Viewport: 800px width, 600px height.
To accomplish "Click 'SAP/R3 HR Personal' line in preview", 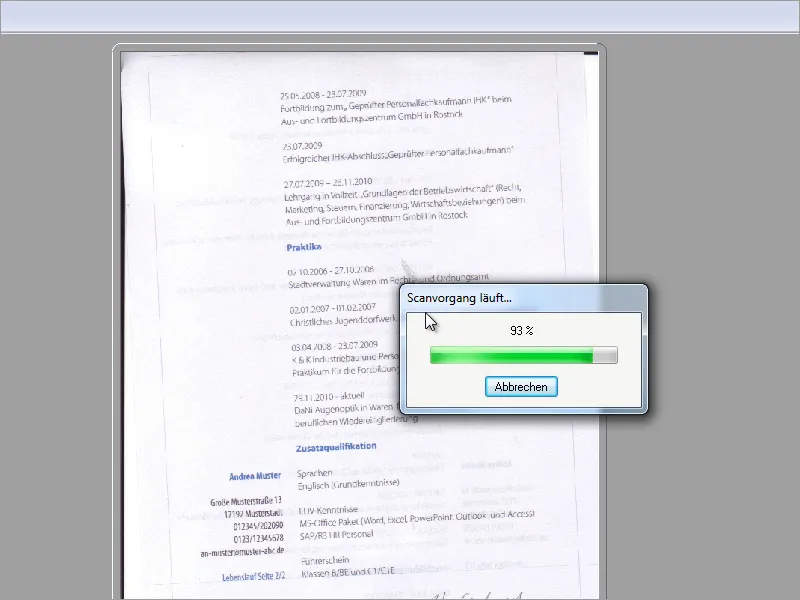I will click(336, 535).
